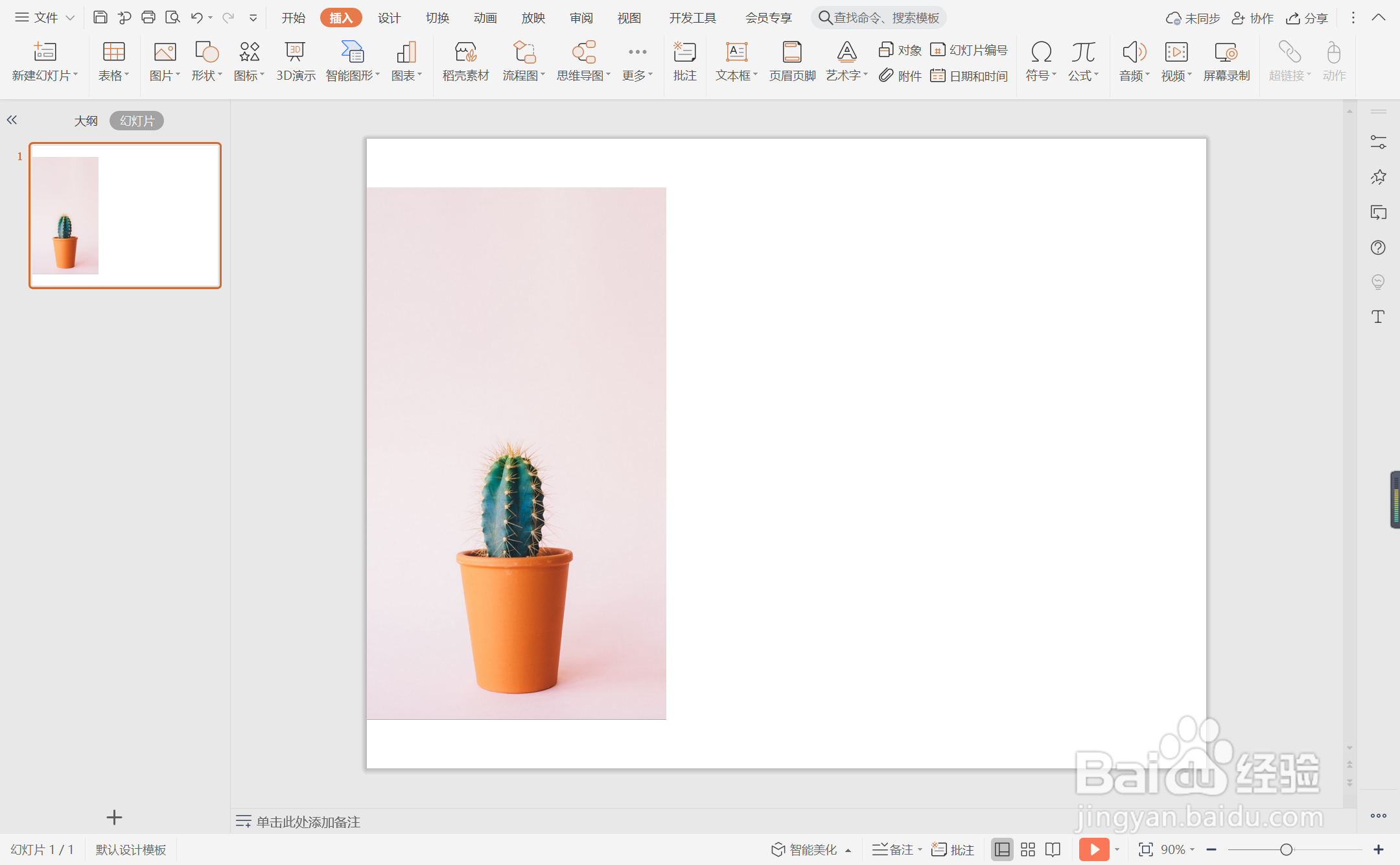Insert a Text Box (文本框)
This screenshot has width=1400, height=865.
click(736, 61)
